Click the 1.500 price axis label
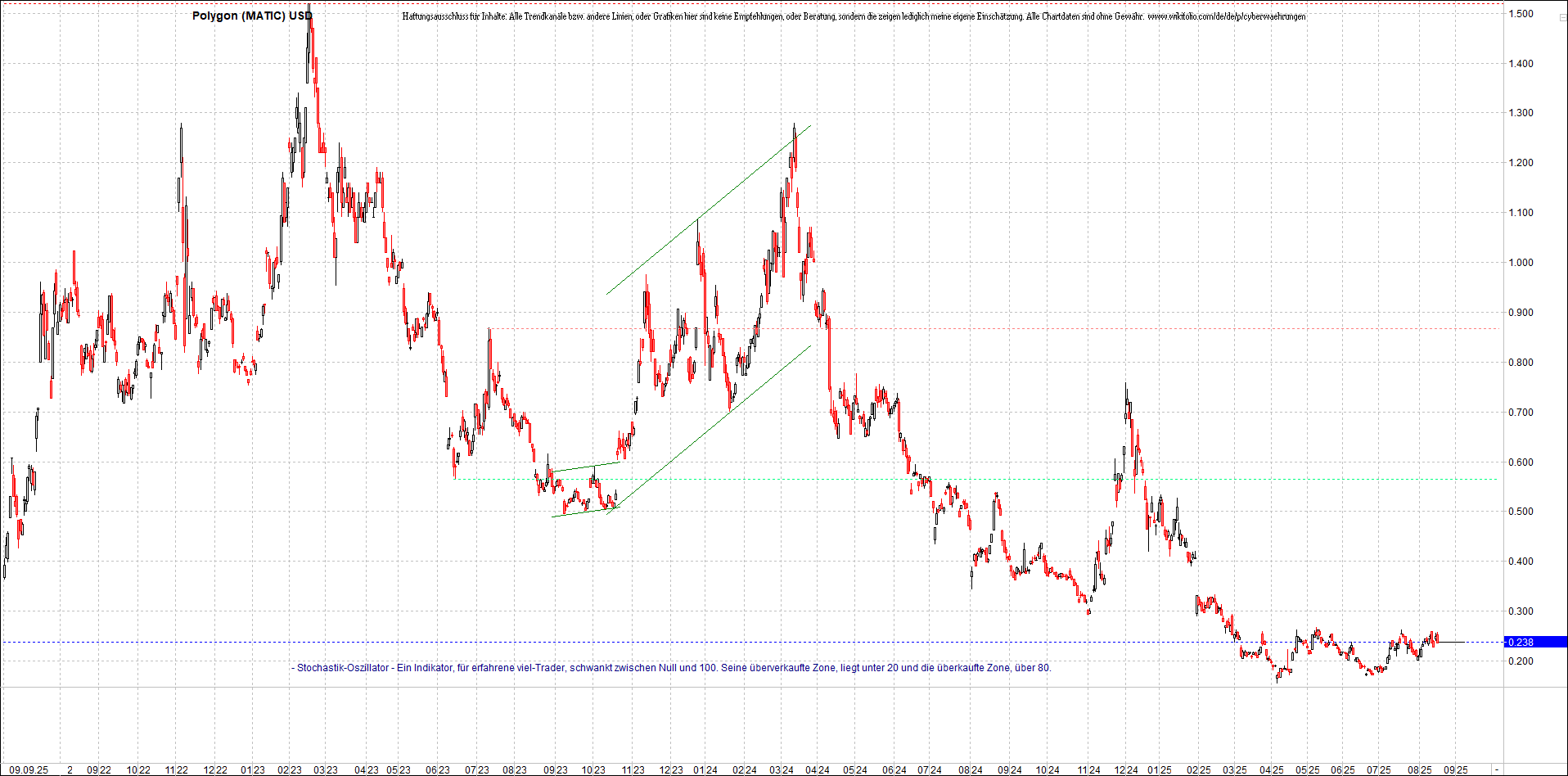 pos(1521,13)
